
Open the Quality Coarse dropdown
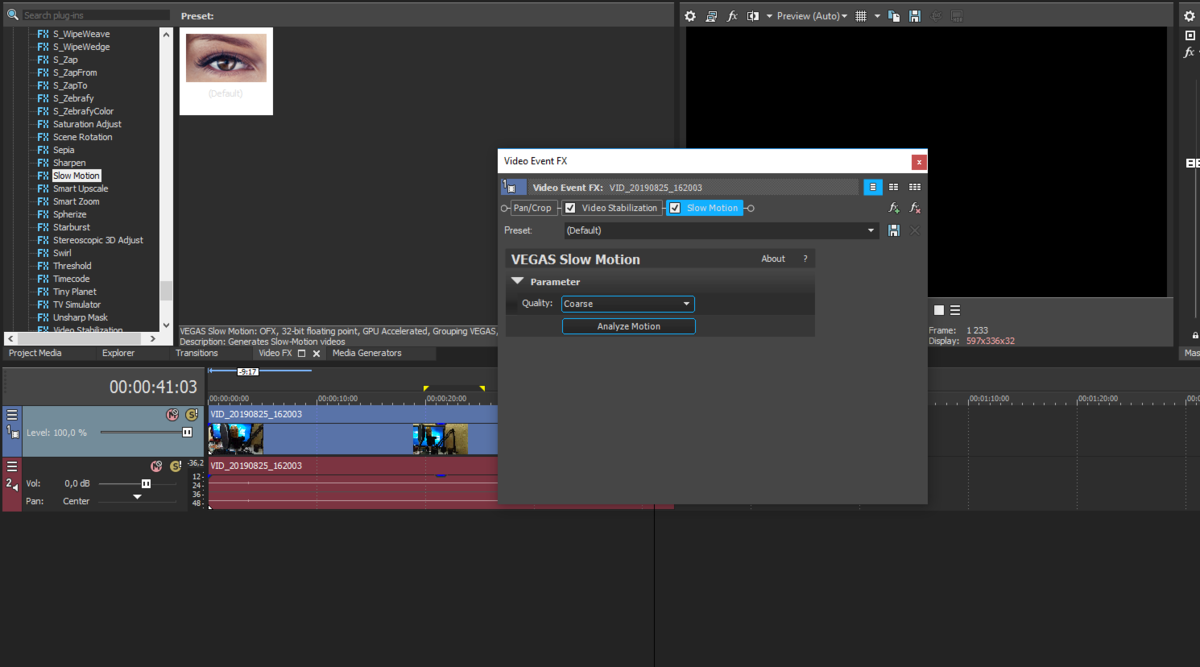point(628,304)
